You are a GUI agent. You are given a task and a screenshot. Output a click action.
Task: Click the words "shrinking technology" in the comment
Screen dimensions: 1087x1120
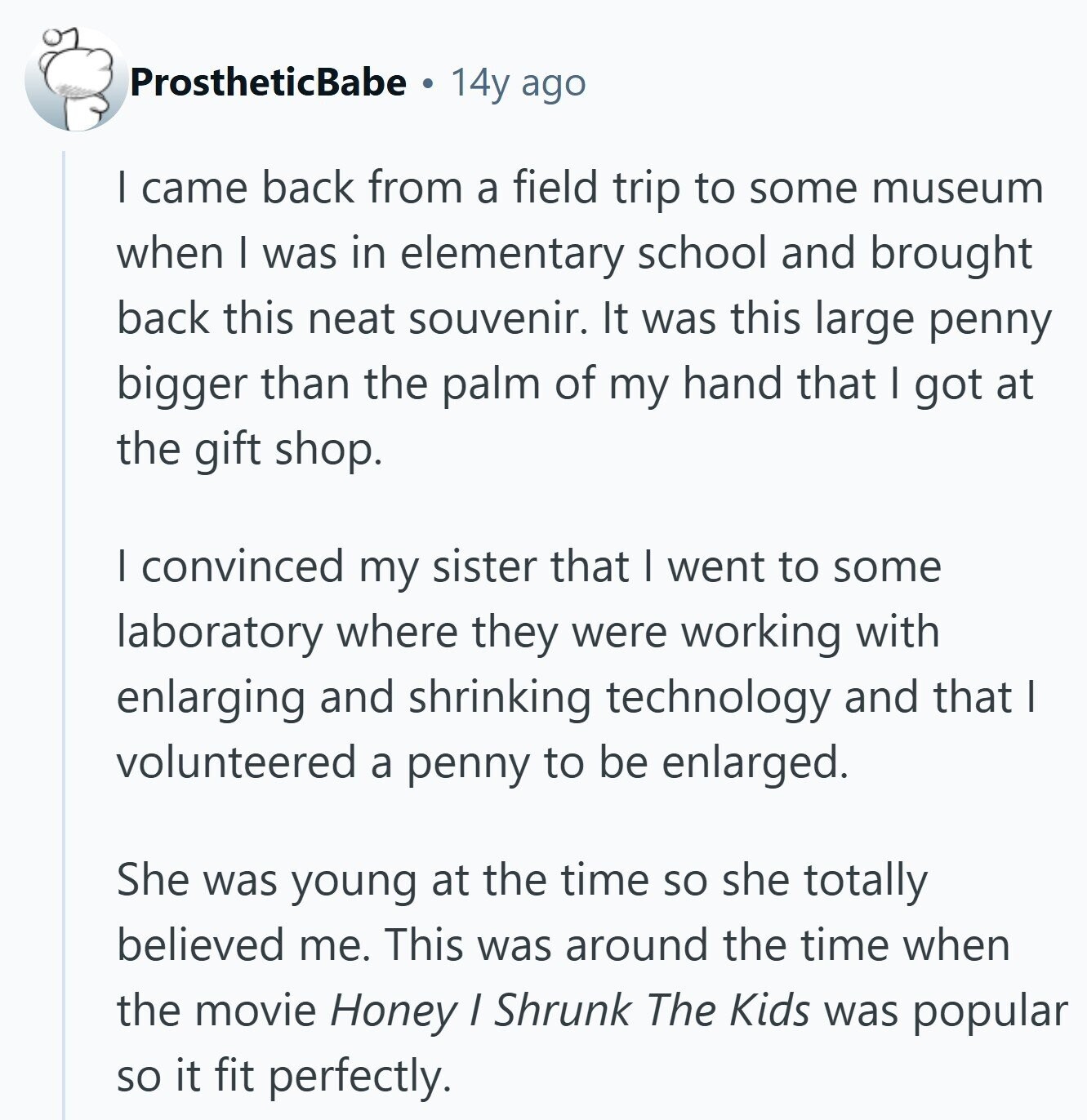coord(621,697)
